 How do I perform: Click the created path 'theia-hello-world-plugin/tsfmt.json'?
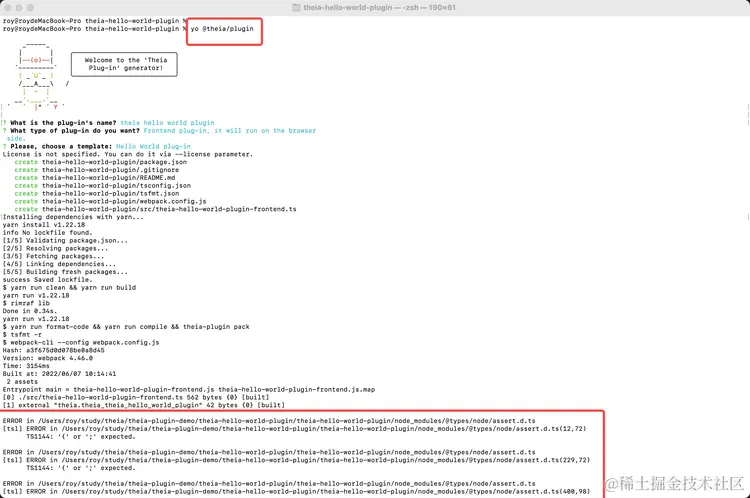pyautogui.click(x=110, y=193)
